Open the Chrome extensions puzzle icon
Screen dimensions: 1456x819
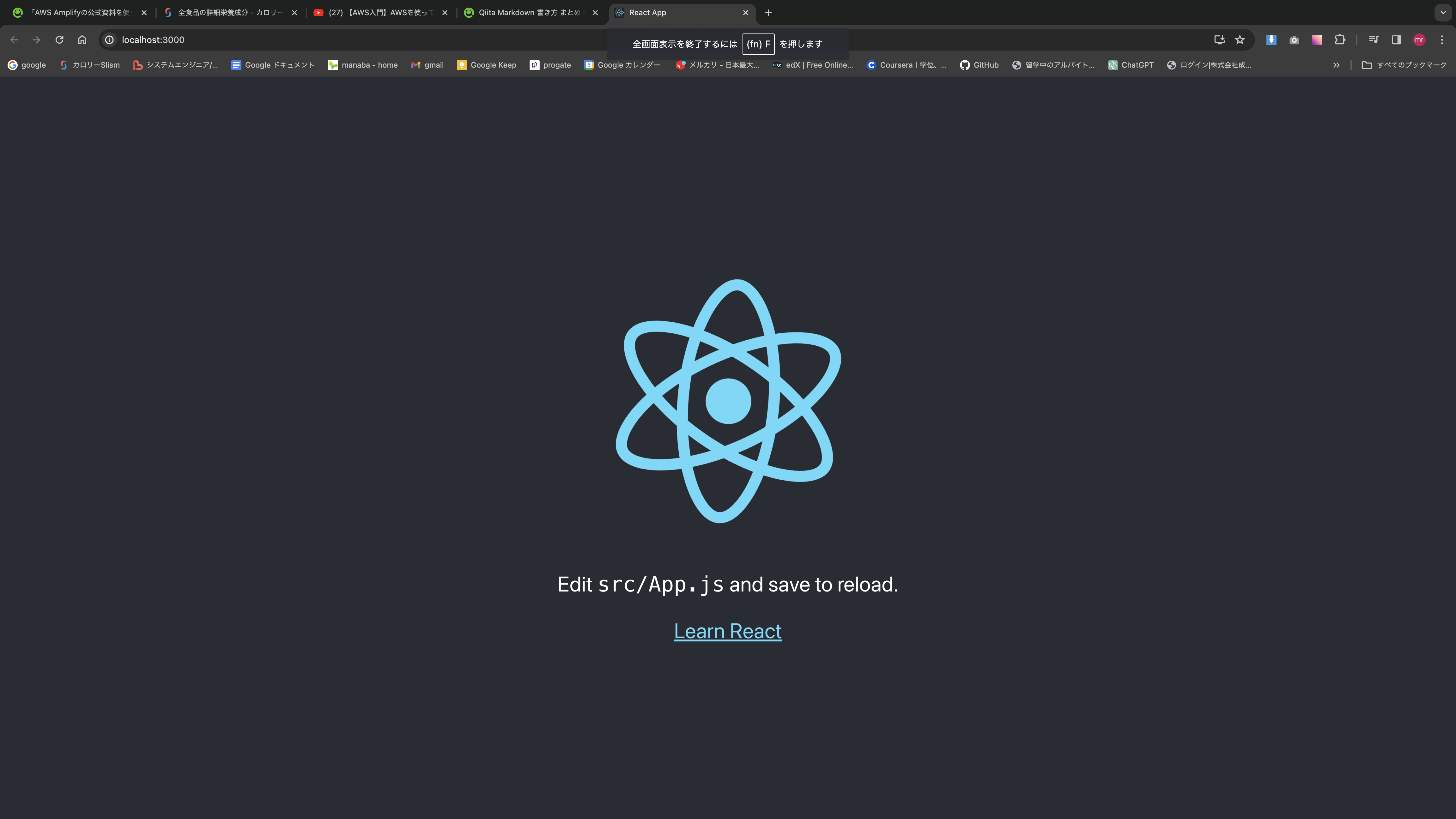tap(1339, 39)
